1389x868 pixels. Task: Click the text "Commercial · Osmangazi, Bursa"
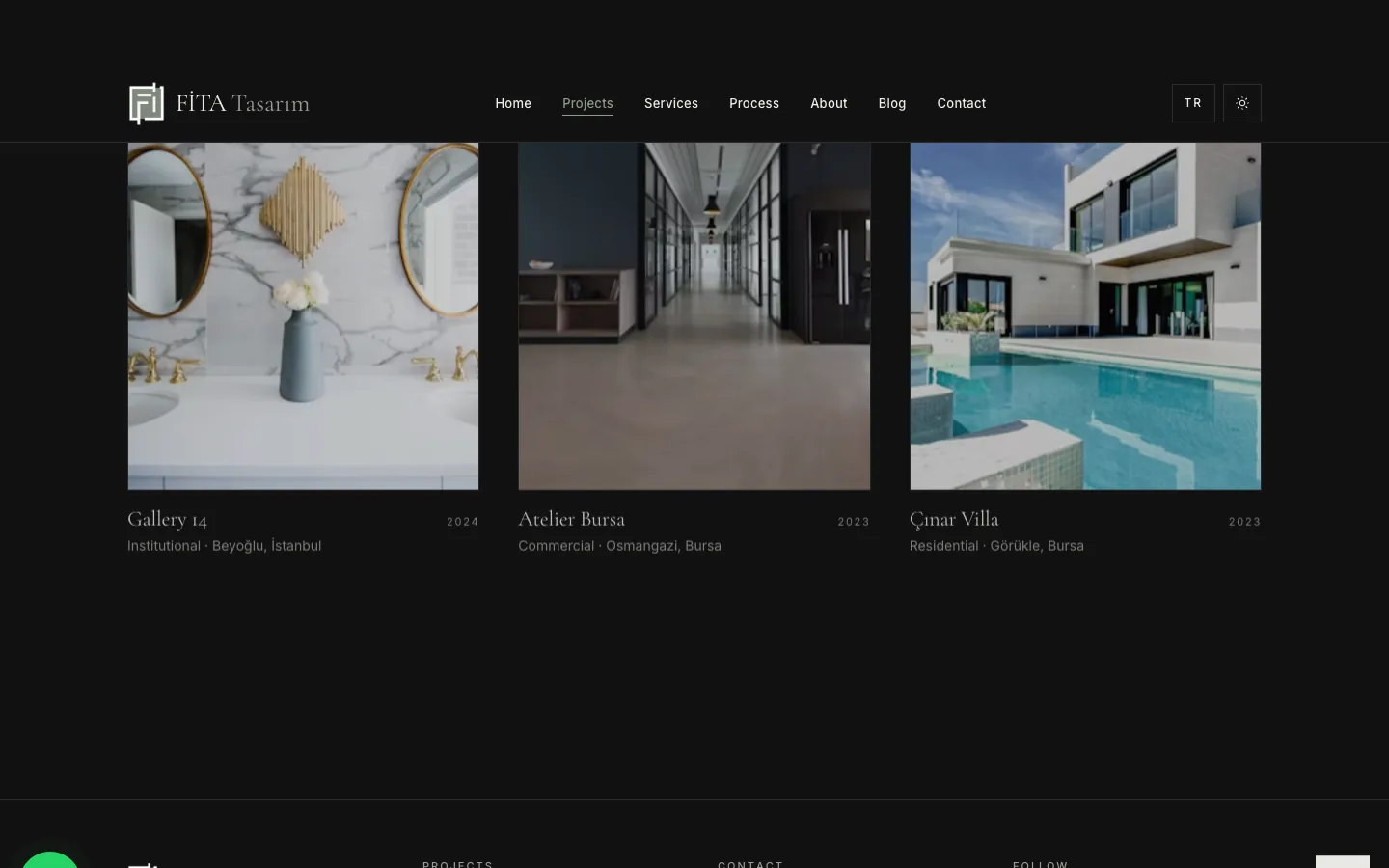(620, 546)
